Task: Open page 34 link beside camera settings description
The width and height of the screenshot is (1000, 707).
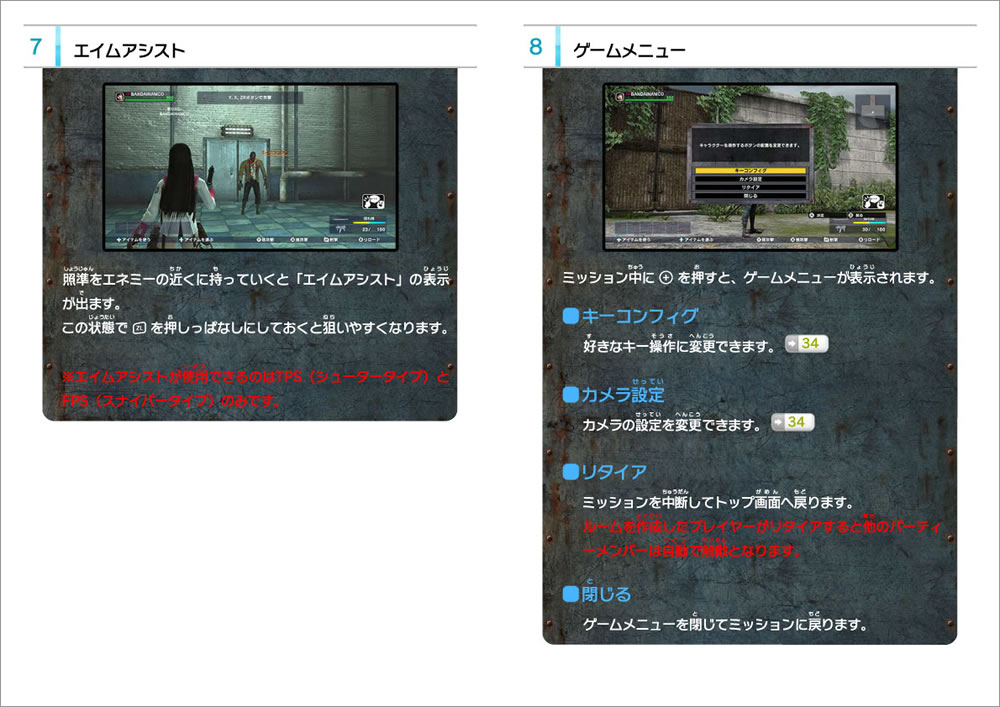Action: tap(793, 421)
